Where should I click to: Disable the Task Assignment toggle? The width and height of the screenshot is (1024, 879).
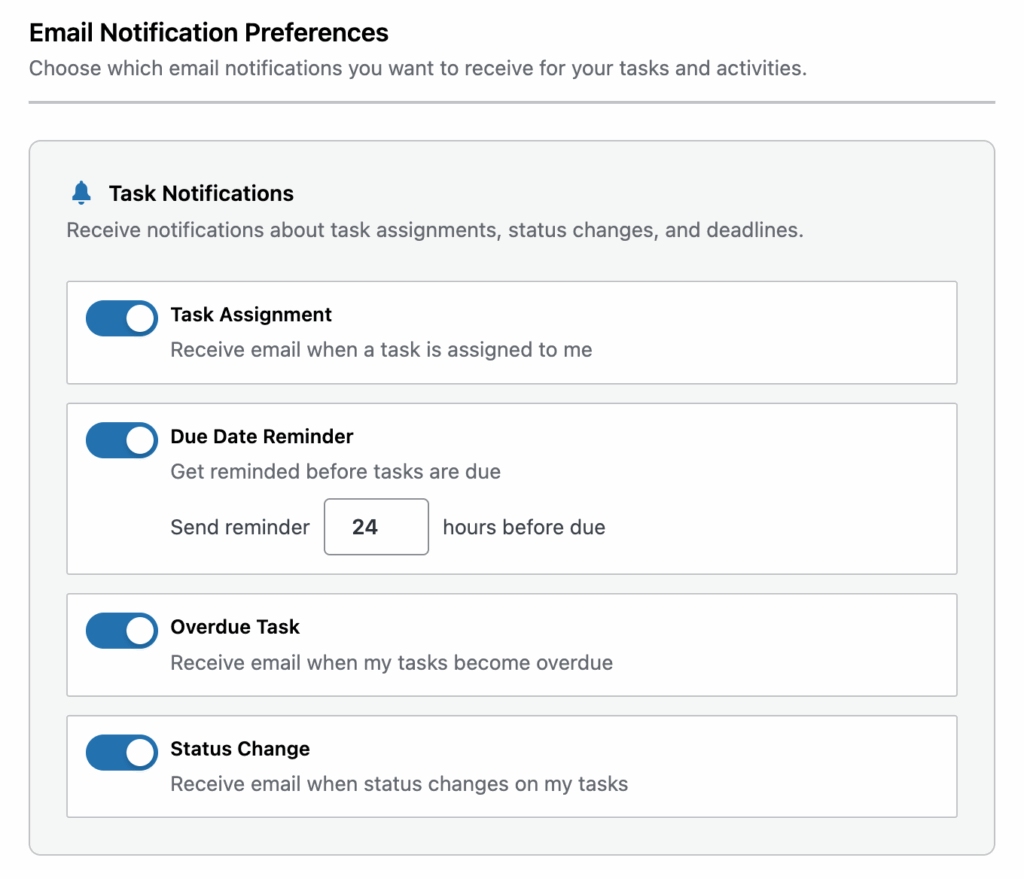click(x=121, y=319)
